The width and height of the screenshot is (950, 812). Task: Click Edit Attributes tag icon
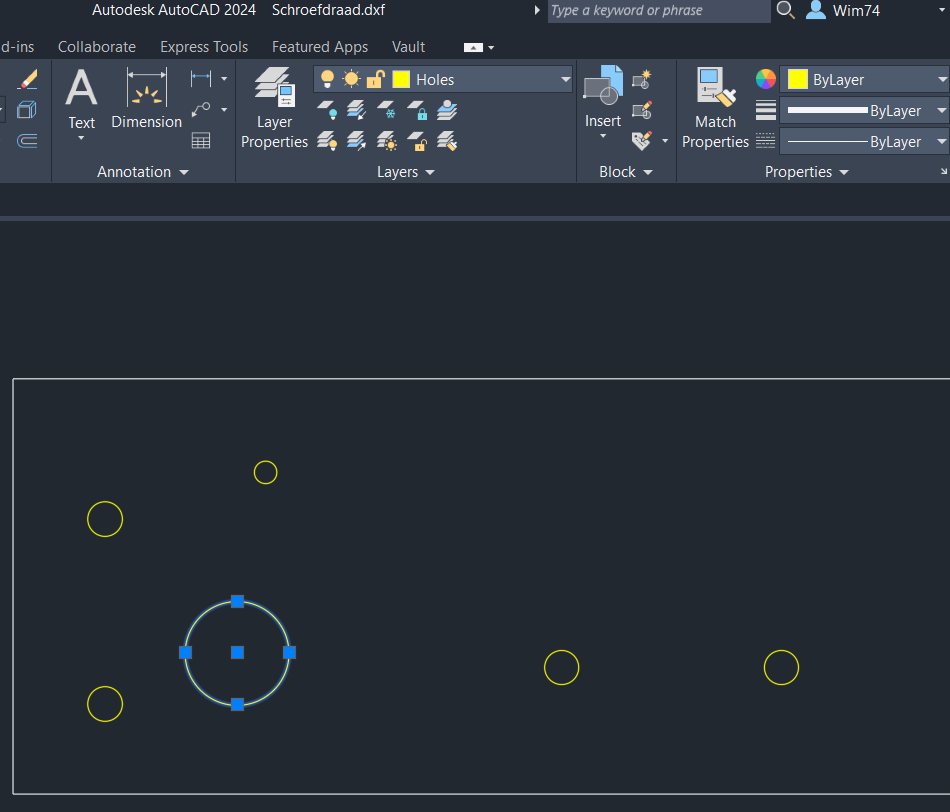(x=642, y=141)
